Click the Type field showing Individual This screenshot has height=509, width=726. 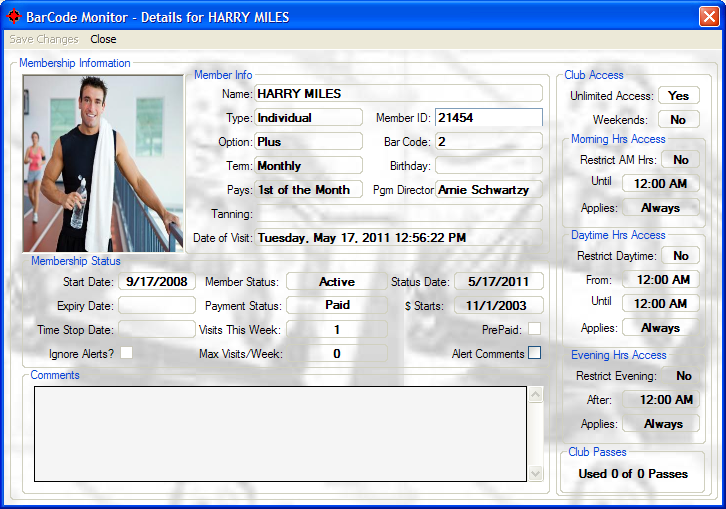308,118
